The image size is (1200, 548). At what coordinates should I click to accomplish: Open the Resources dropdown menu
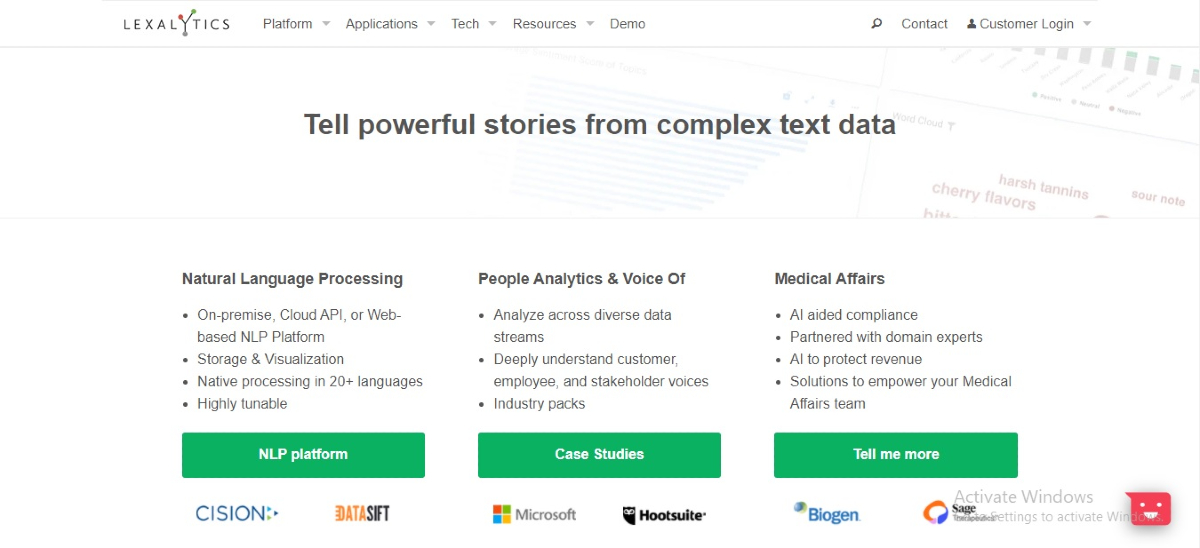tap(553, 24)
